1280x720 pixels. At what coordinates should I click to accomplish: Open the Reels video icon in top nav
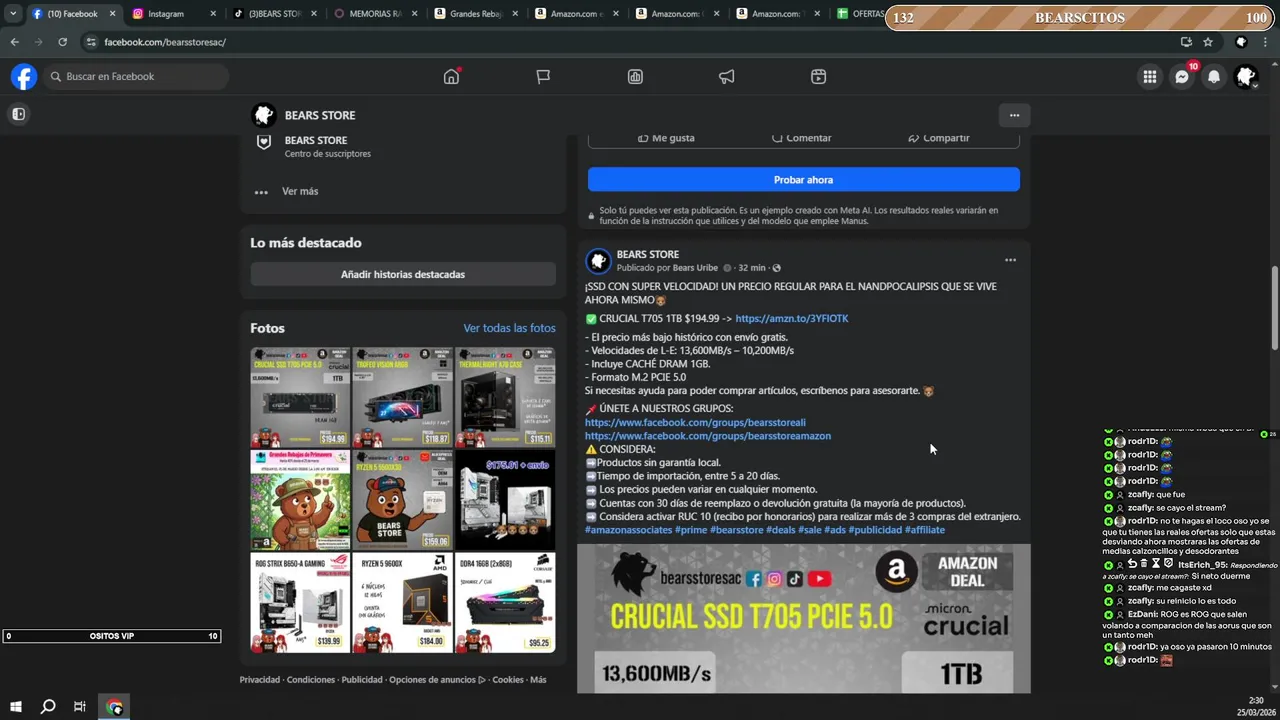pos(818,77)
